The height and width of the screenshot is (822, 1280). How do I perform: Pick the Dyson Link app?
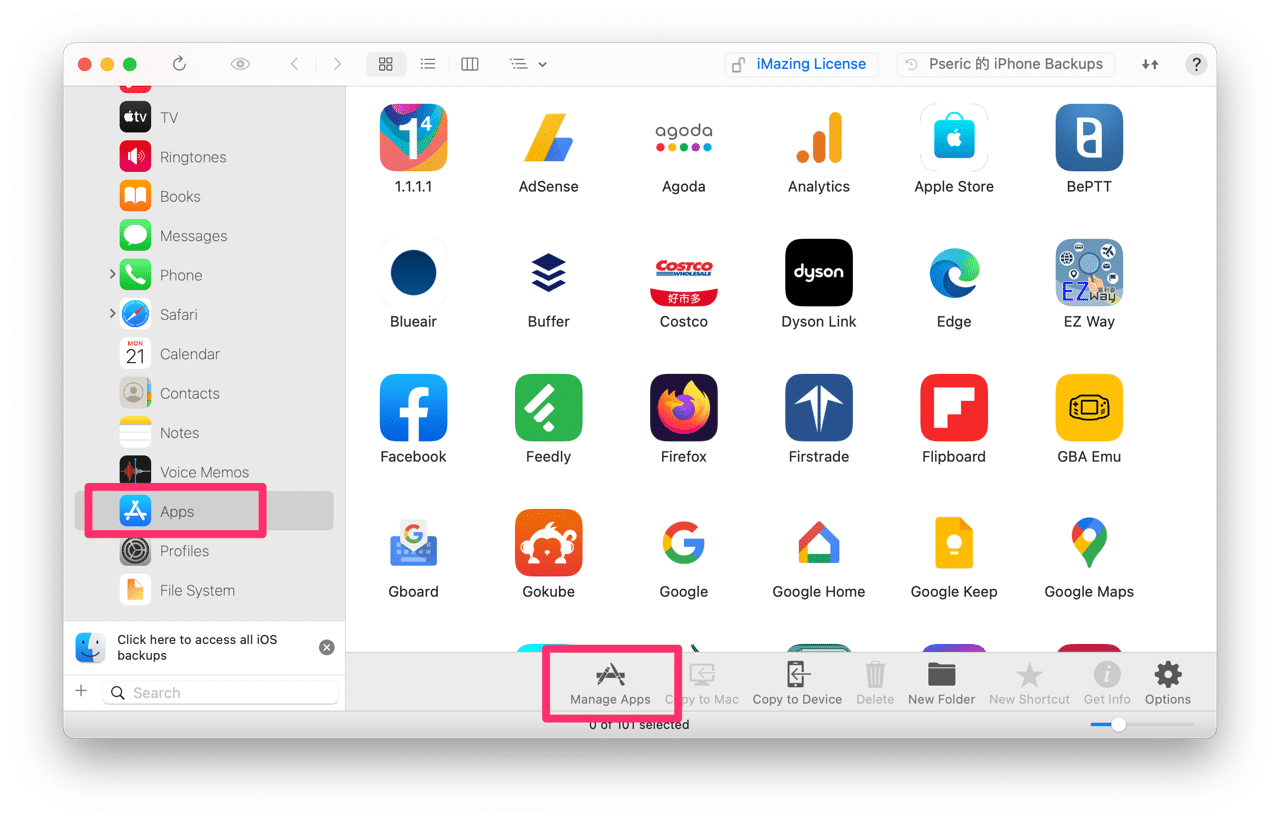818,273
